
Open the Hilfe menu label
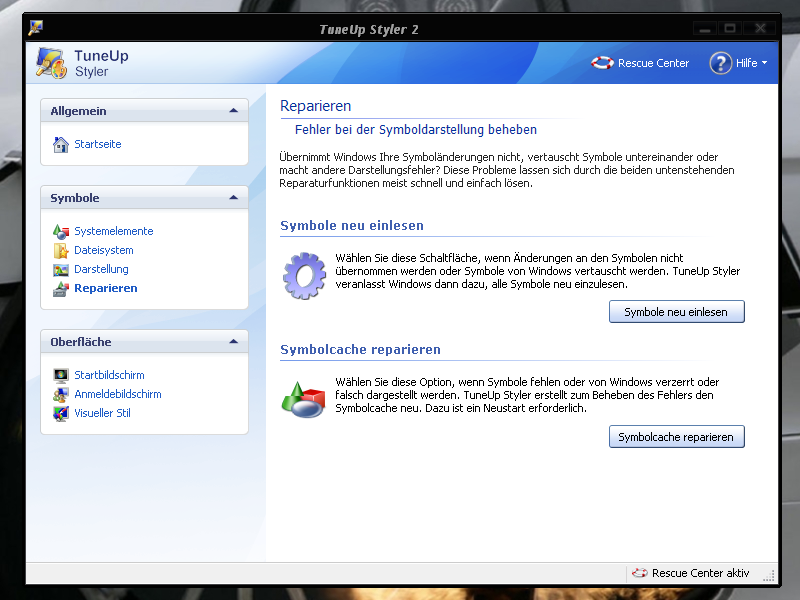tap(746, 63)
